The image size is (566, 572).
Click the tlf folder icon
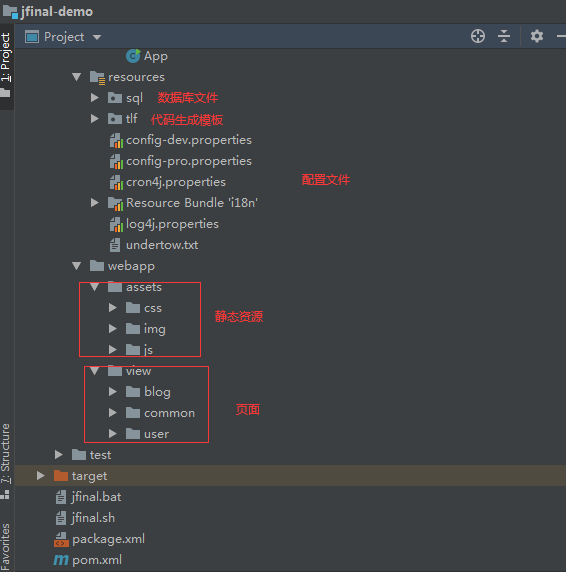pyautogui.click(x=115, y=119)
